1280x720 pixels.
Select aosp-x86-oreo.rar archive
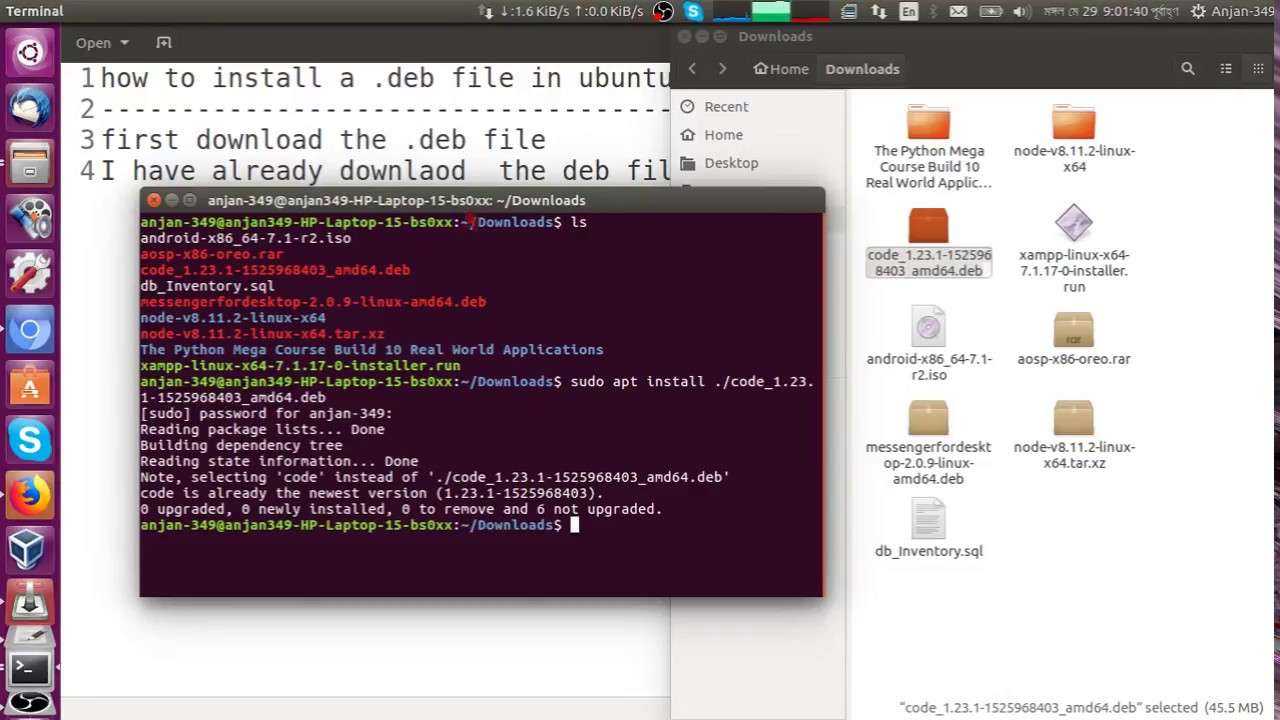[1074, 338]
